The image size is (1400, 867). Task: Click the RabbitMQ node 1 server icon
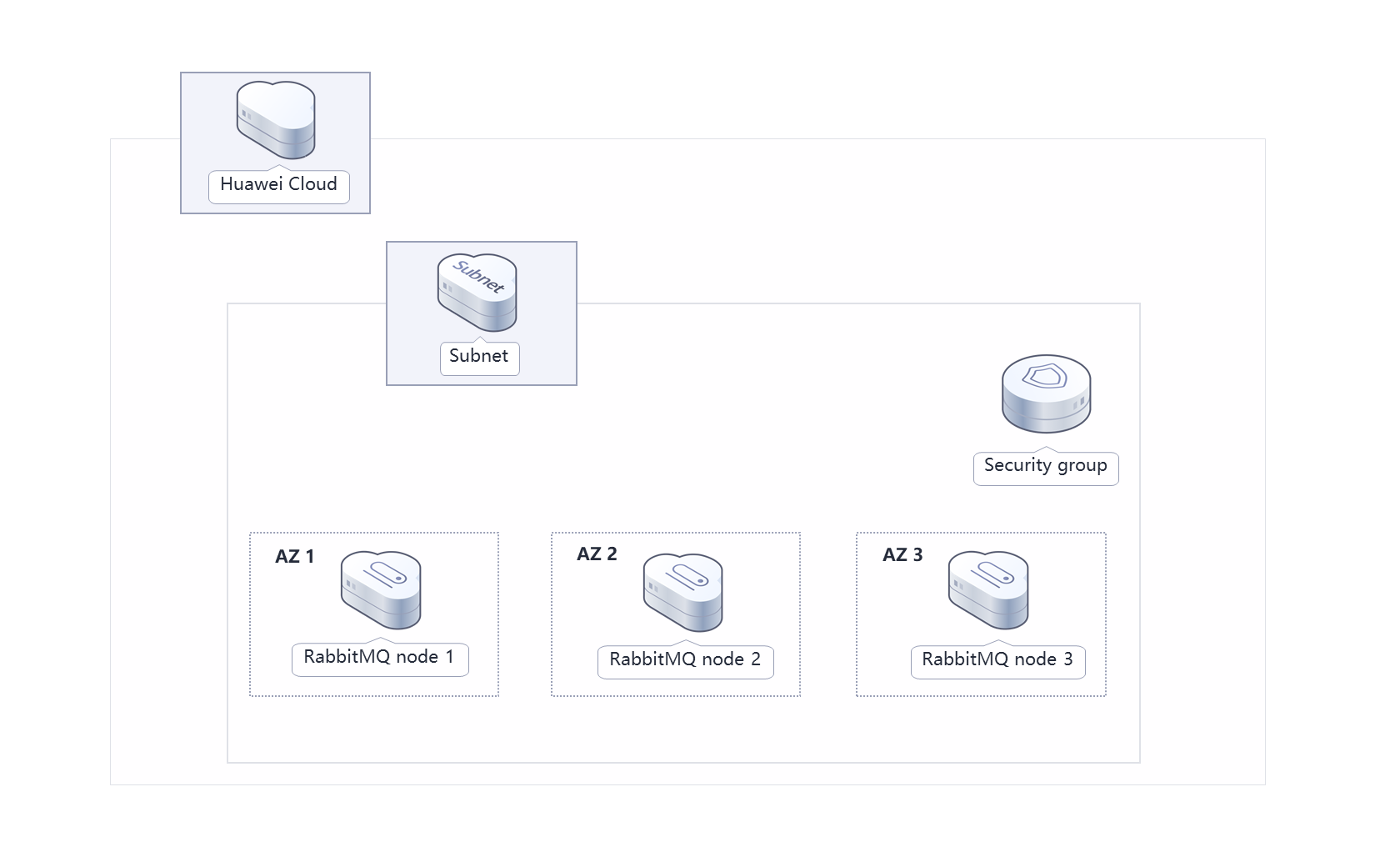(380, 589)
